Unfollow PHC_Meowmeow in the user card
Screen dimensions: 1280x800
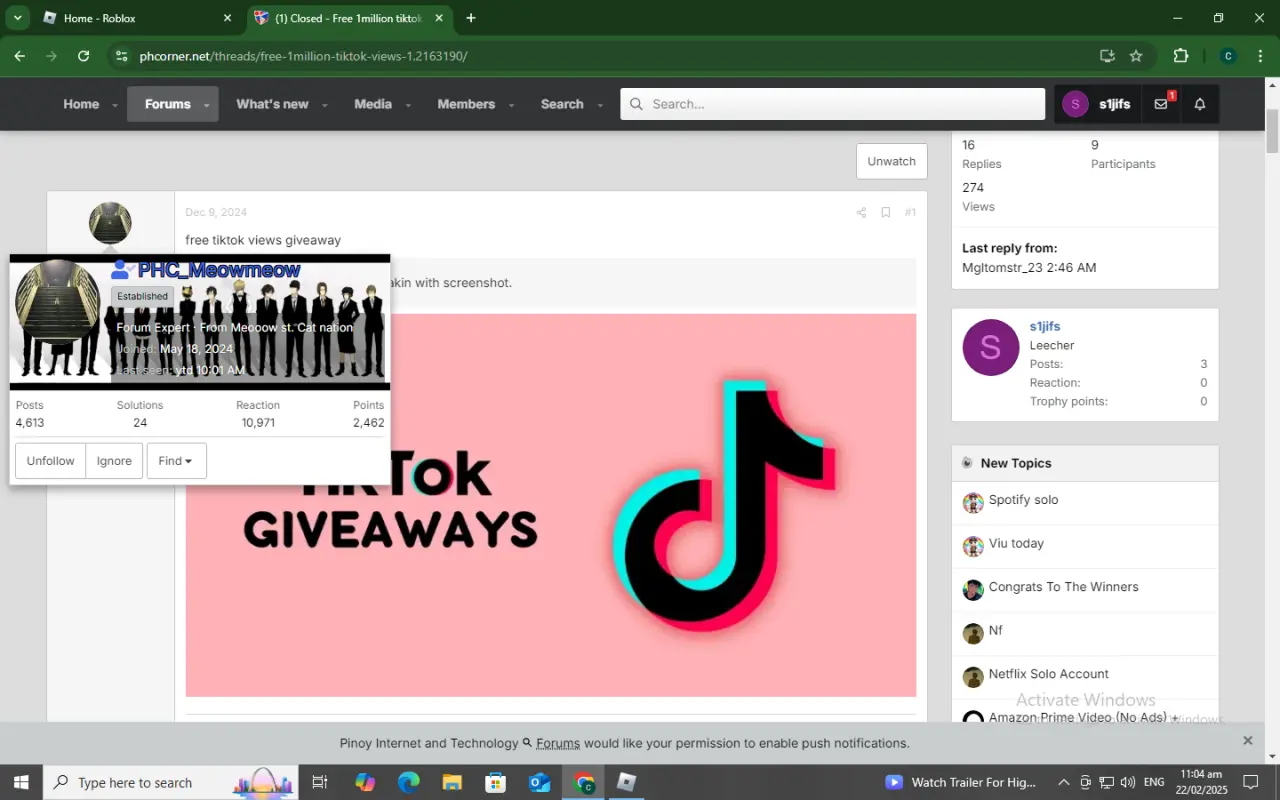[x=50, y=461]
